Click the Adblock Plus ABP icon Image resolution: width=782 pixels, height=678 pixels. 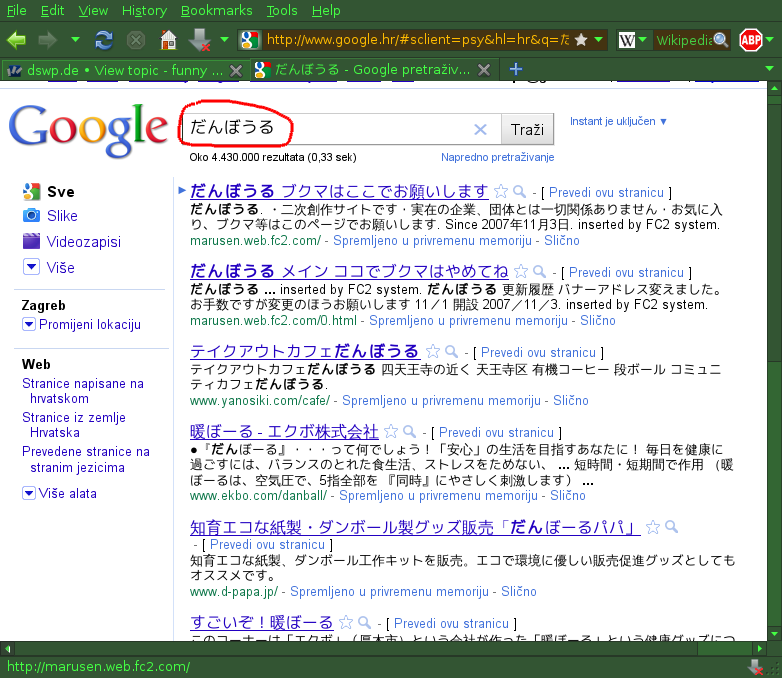click(751, 40)
